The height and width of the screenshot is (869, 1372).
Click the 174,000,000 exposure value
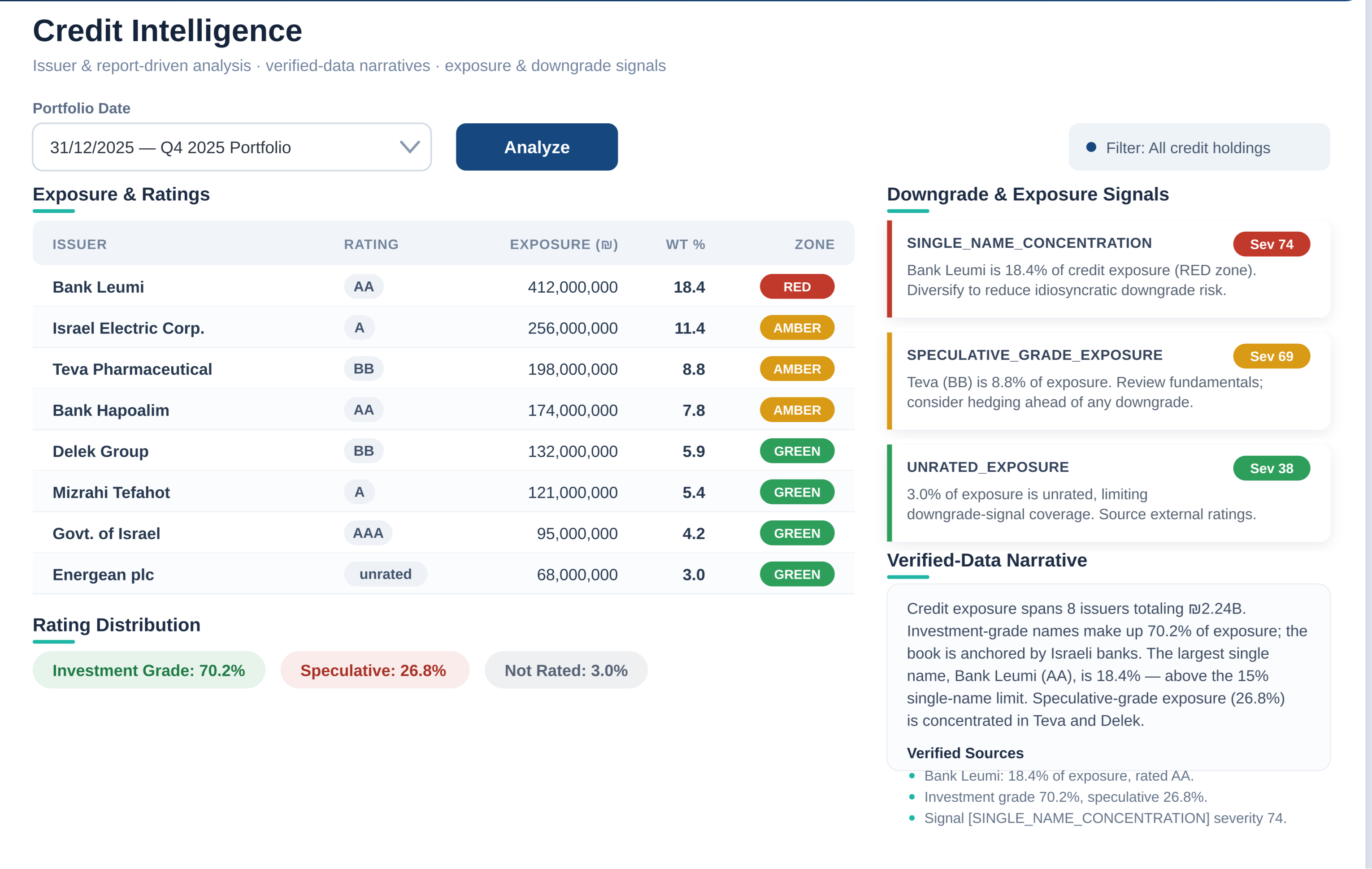[x=572, y=410]
